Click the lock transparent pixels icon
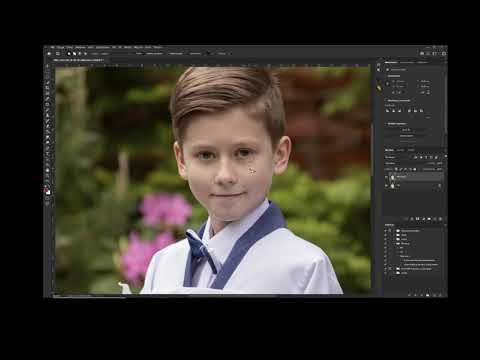The width and height of the screenshot is (480, 360). tap(396, 169)
